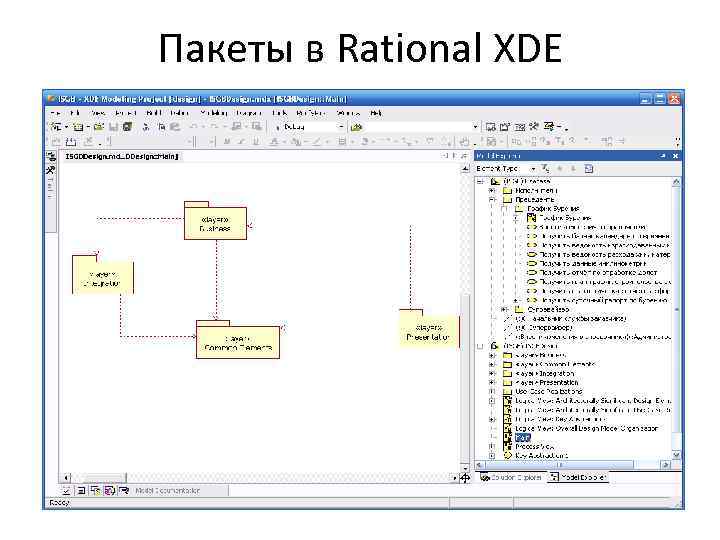Click the Save All toolbar icon

127,127
